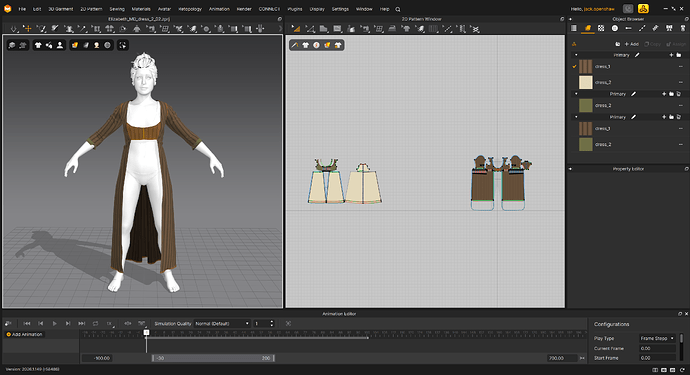The height and width of the screenshot is (375, 690).
Task: Click dress_1 in the third Primary group
Action: click(602, 129)
